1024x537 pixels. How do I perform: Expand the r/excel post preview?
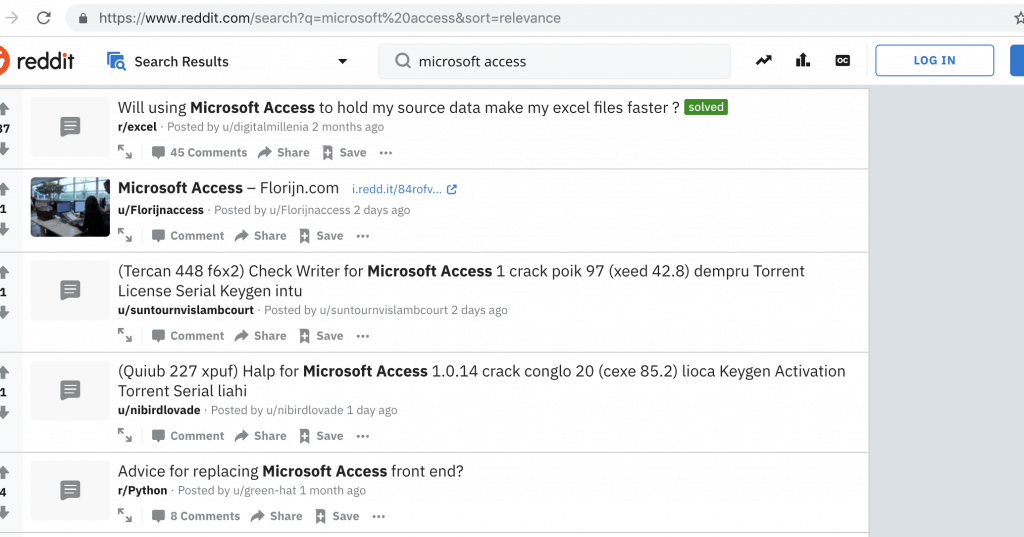[125, 152]
